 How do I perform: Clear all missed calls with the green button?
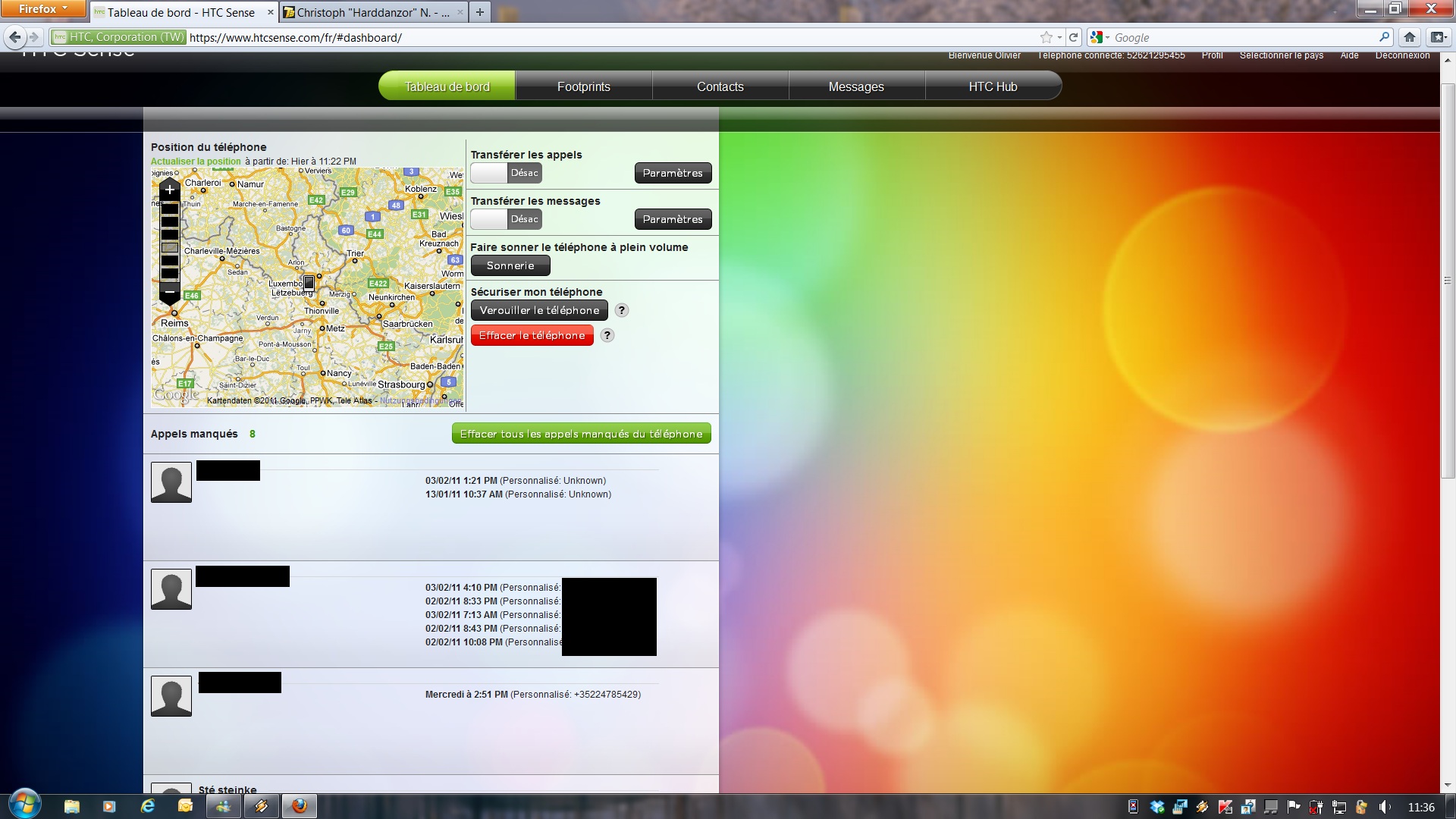581,434
